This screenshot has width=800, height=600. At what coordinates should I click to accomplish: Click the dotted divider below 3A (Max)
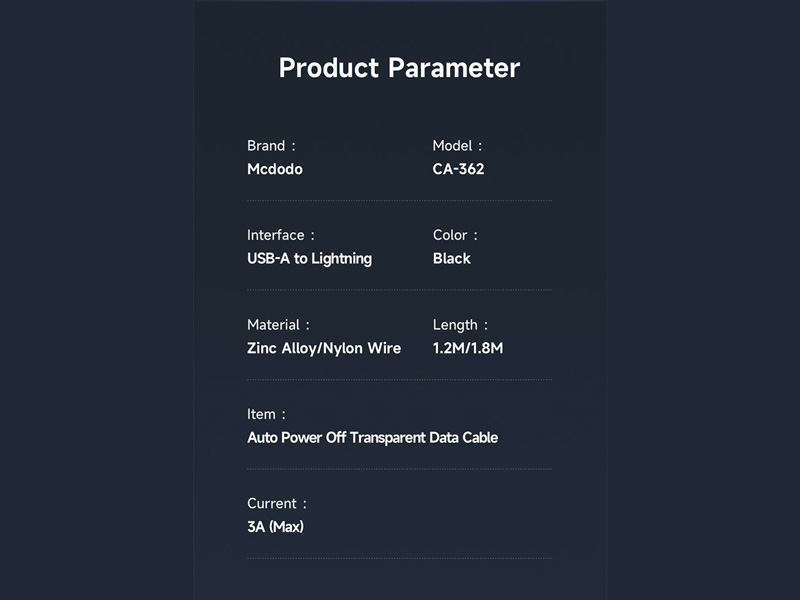pos(399,559)
